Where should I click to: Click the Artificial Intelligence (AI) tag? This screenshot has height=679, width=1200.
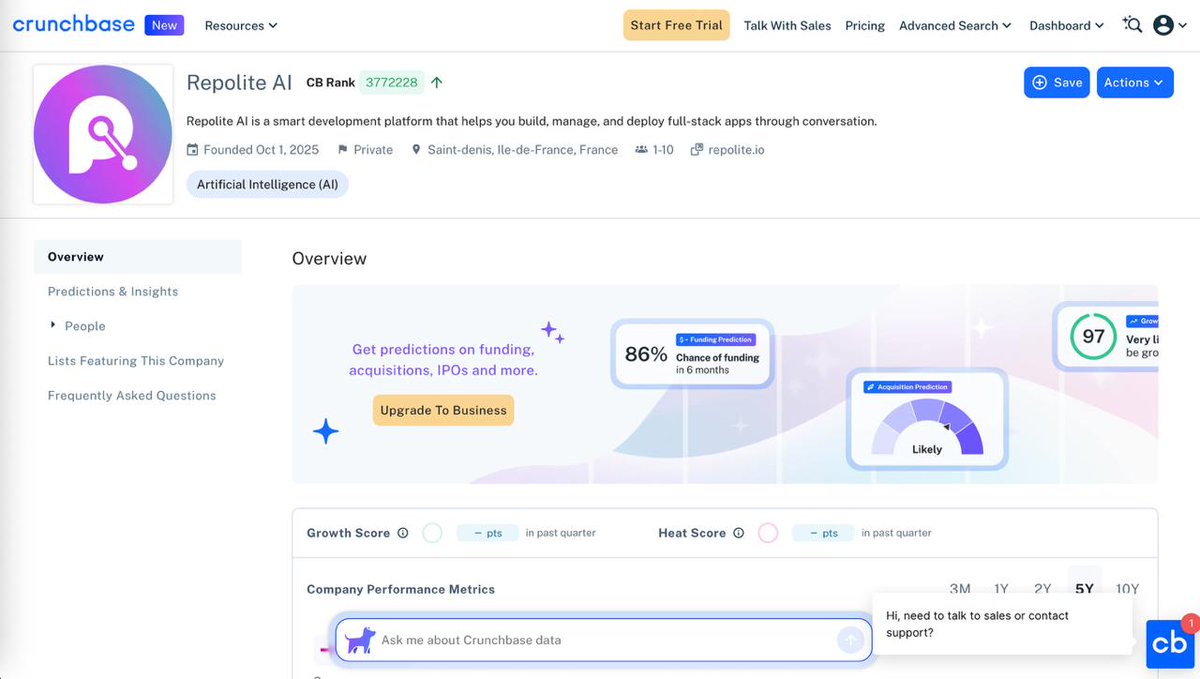click(x=267, y=184)
